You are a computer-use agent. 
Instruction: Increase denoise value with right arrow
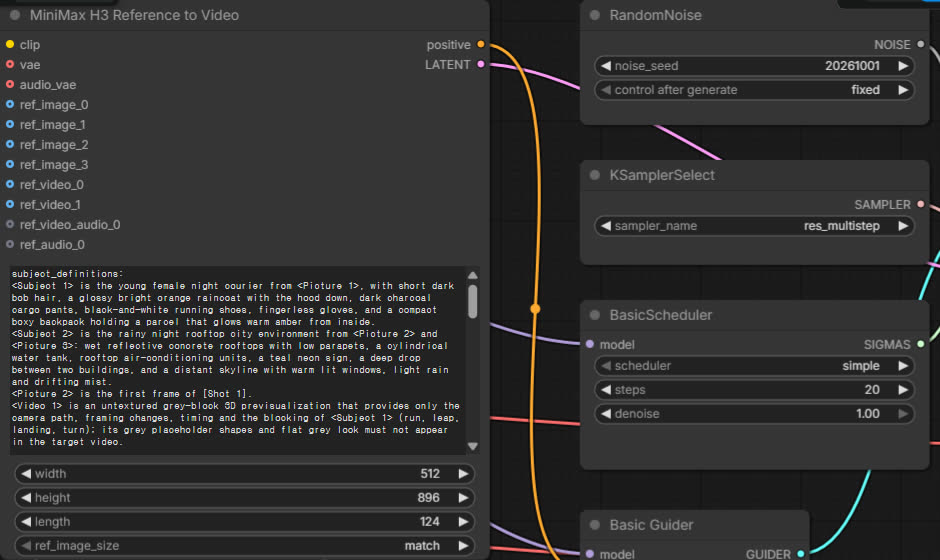[x=903, y=414]
